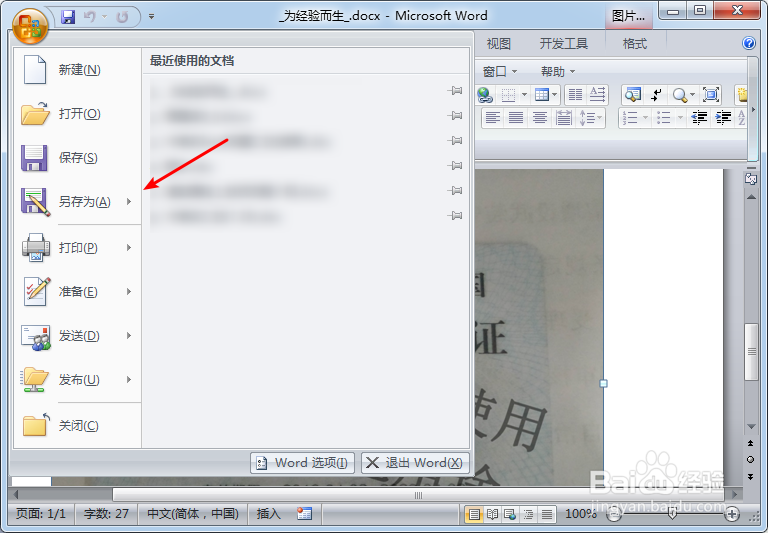The image size is (768, 533).
Task: Expand the 发布 submenu arrow
Action: point(129,380)
